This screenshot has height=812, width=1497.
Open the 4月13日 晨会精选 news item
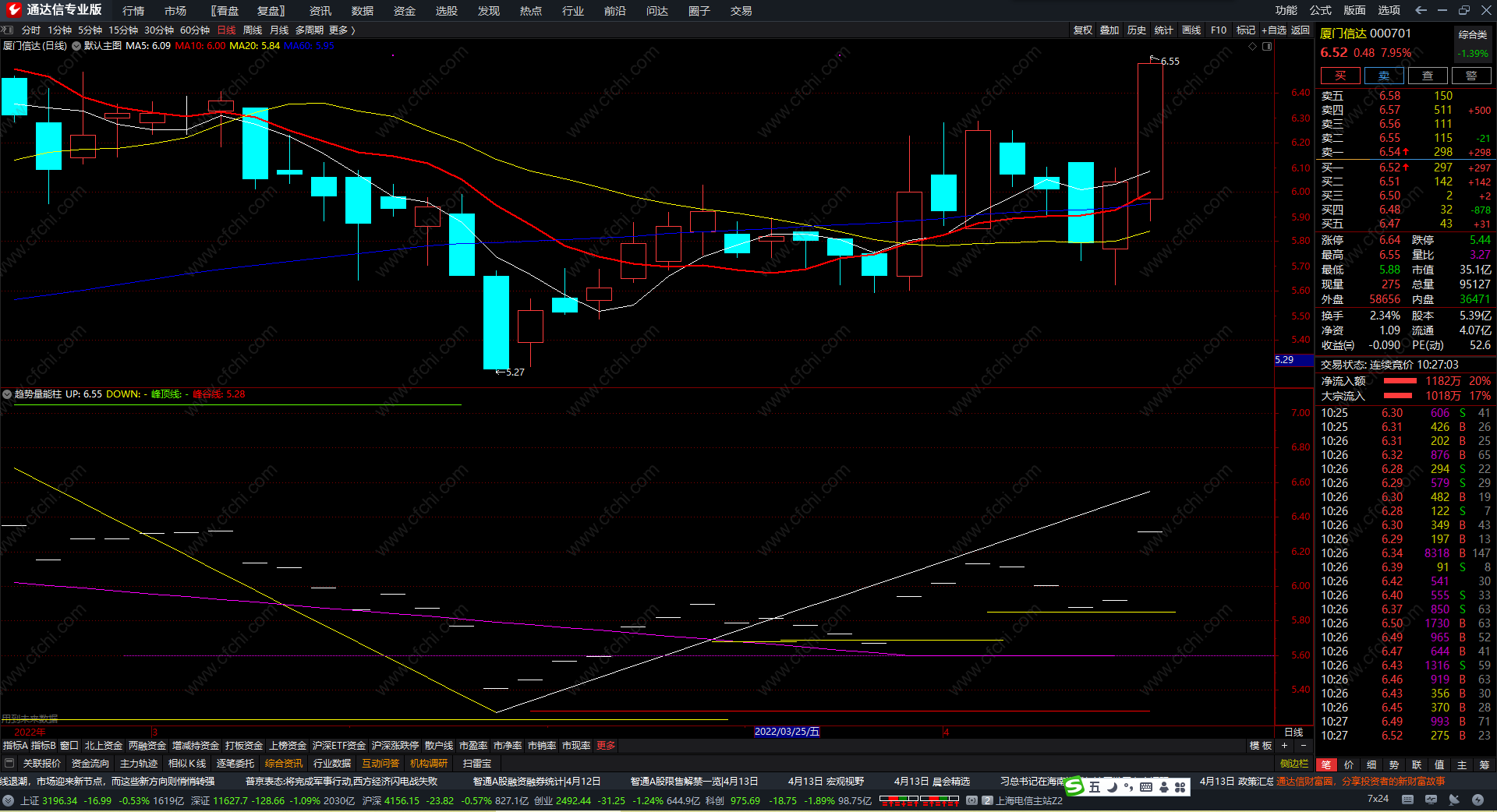point(933,782)
